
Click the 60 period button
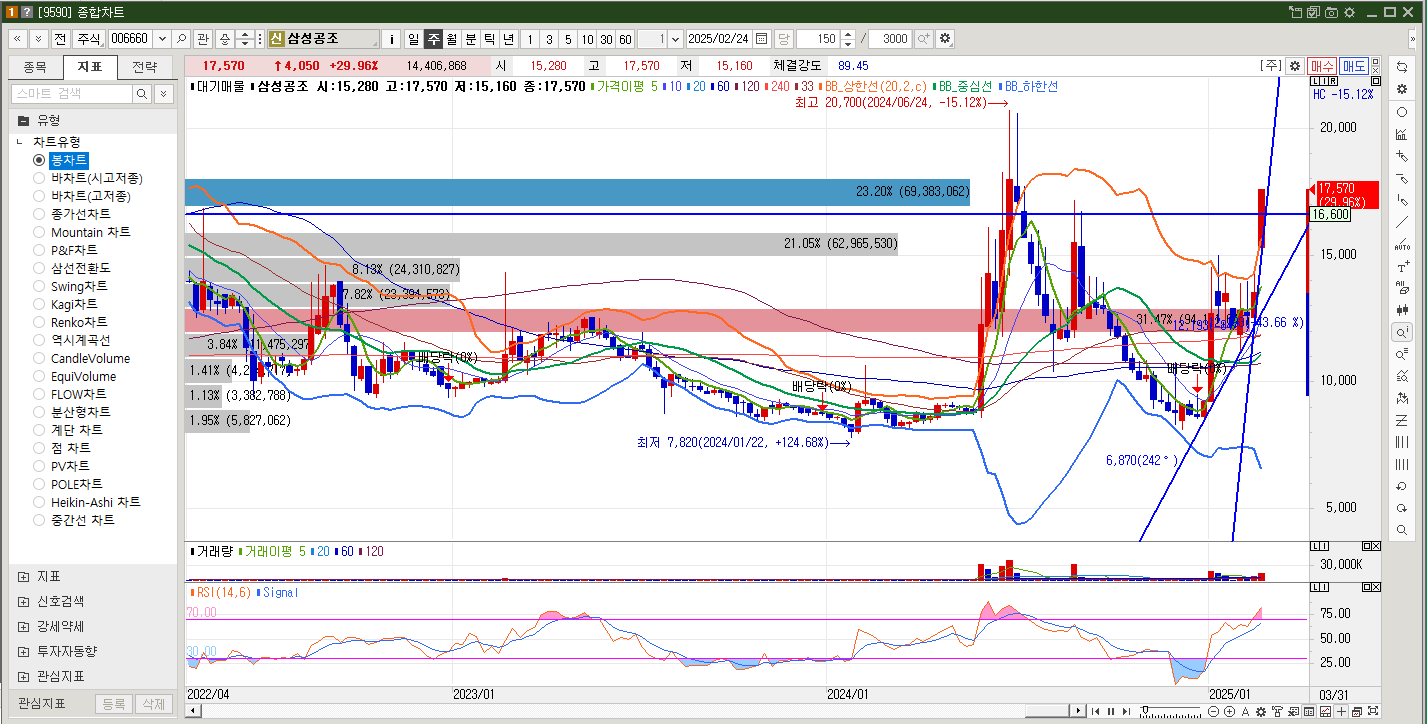625,38
